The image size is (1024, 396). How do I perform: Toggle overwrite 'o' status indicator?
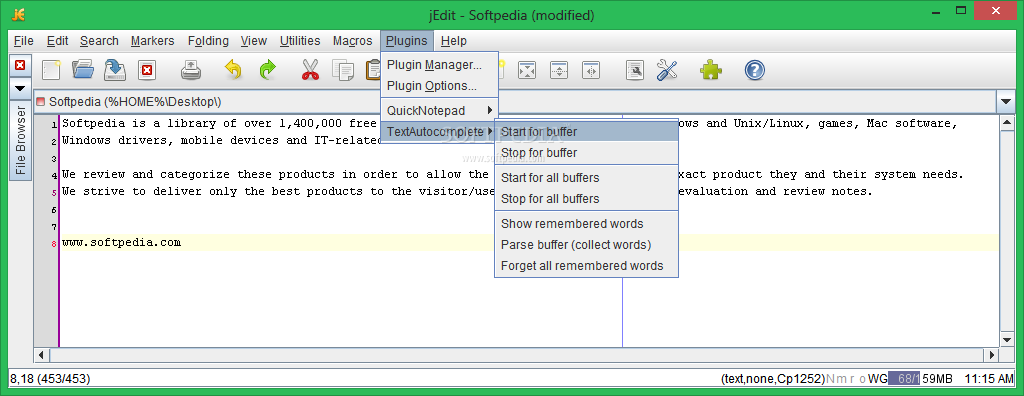pos(863,378)
